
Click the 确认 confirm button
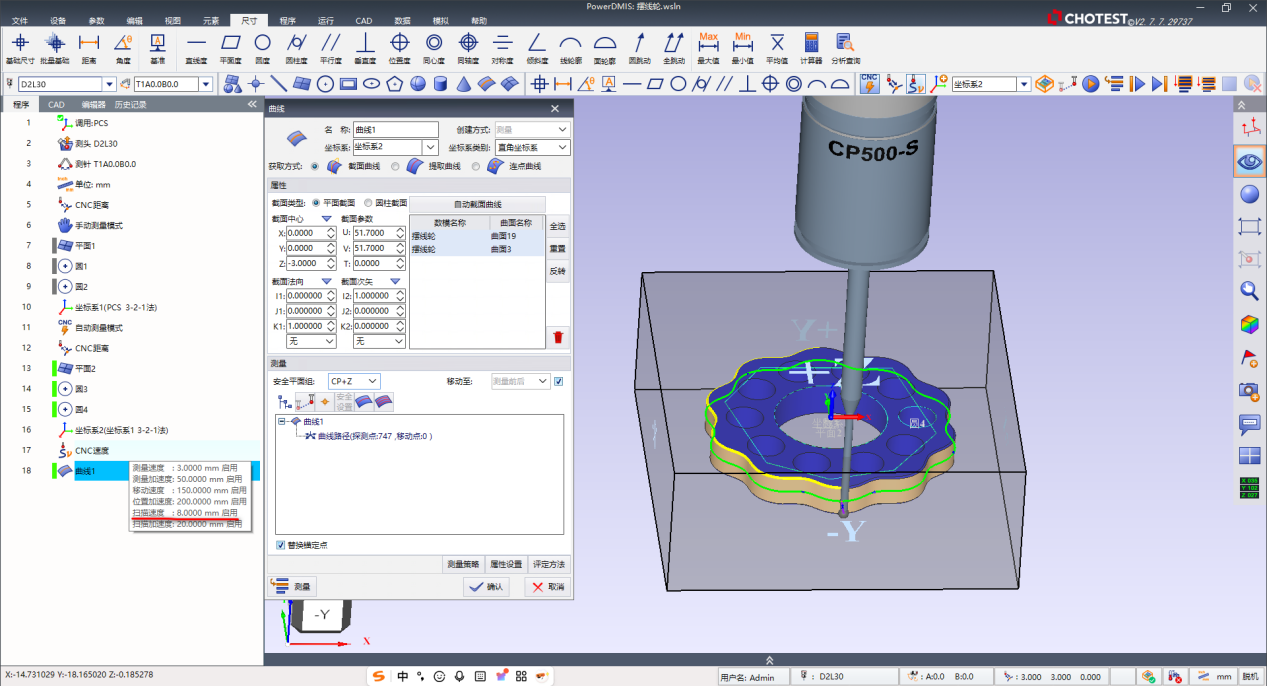coord(485,587)
